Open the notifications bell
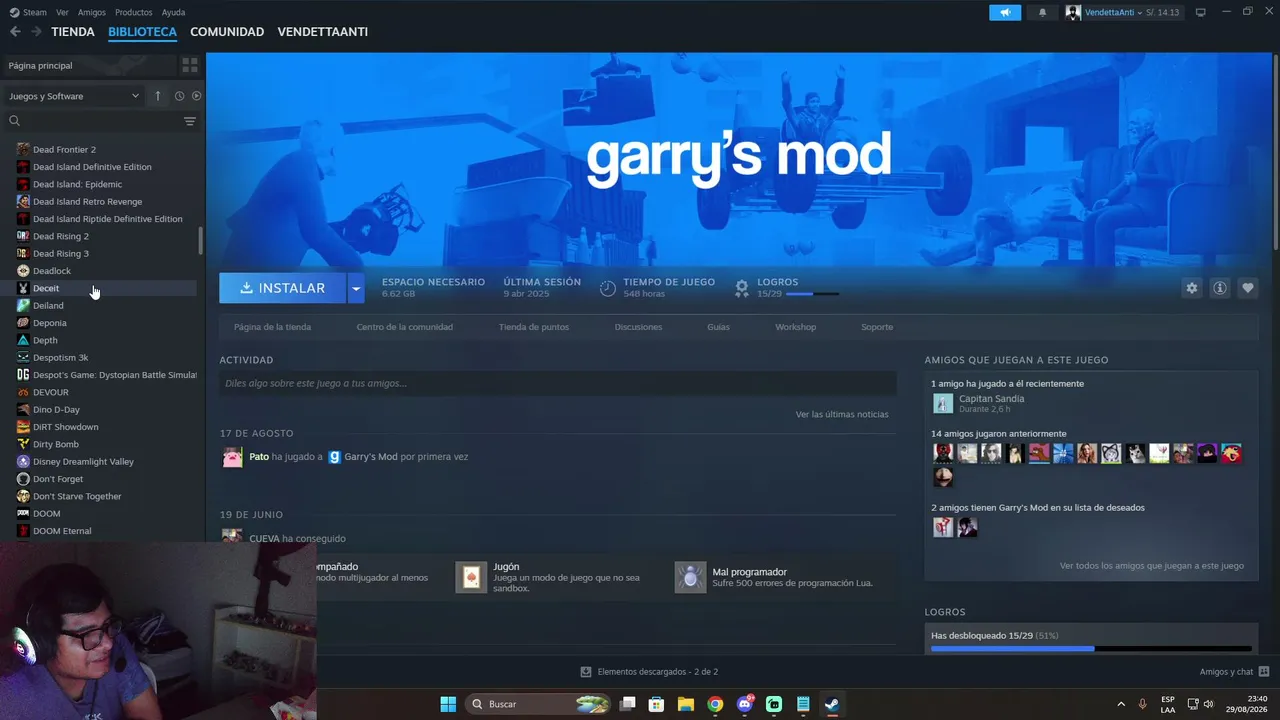This screenshot has width=1280, height=720. click(x=1042, y=12)
